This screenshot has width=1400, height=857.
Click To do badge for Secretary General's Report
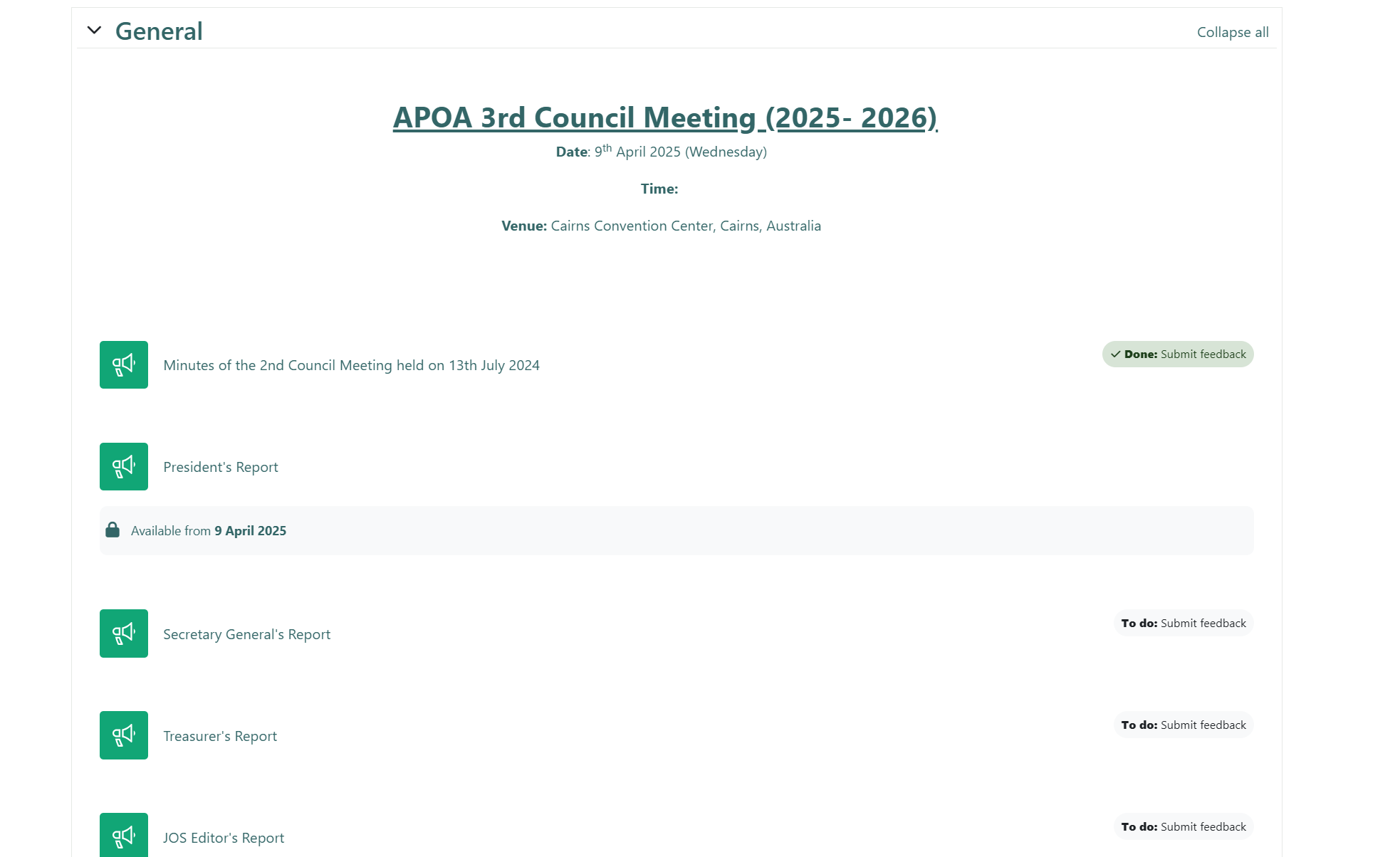1183,623
